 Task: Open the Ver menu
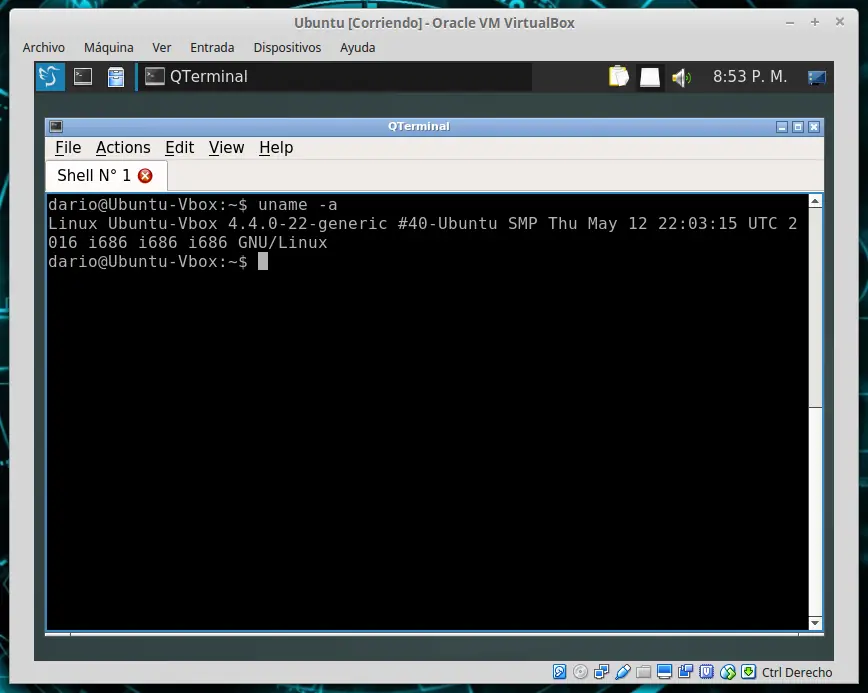pos(162,48)
